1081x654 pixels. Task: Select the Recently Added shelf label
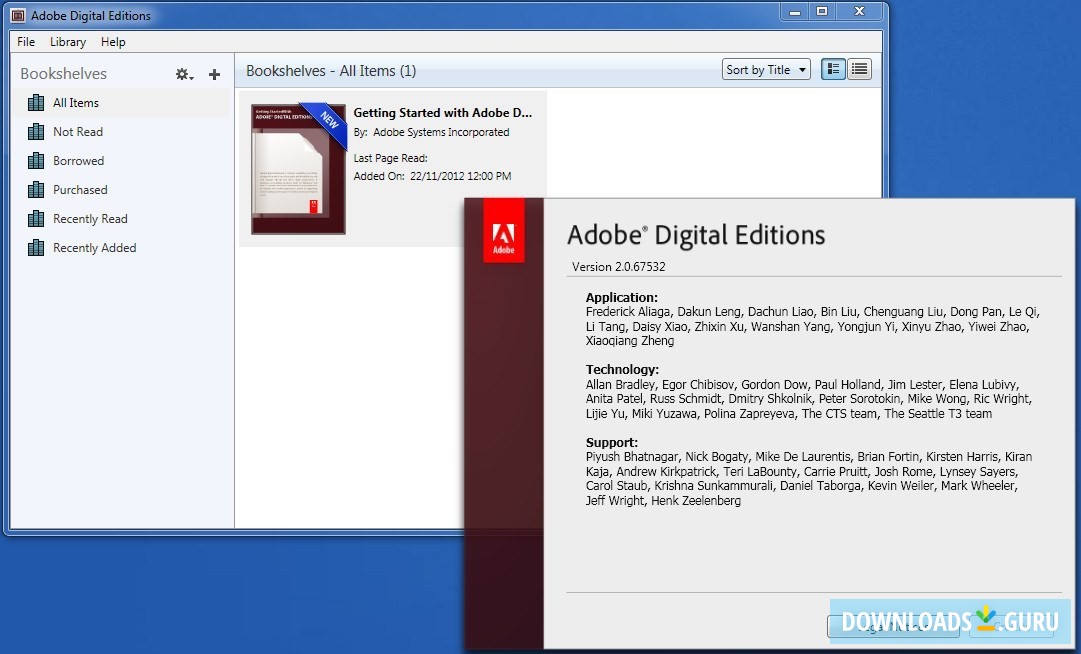[94, 247]
